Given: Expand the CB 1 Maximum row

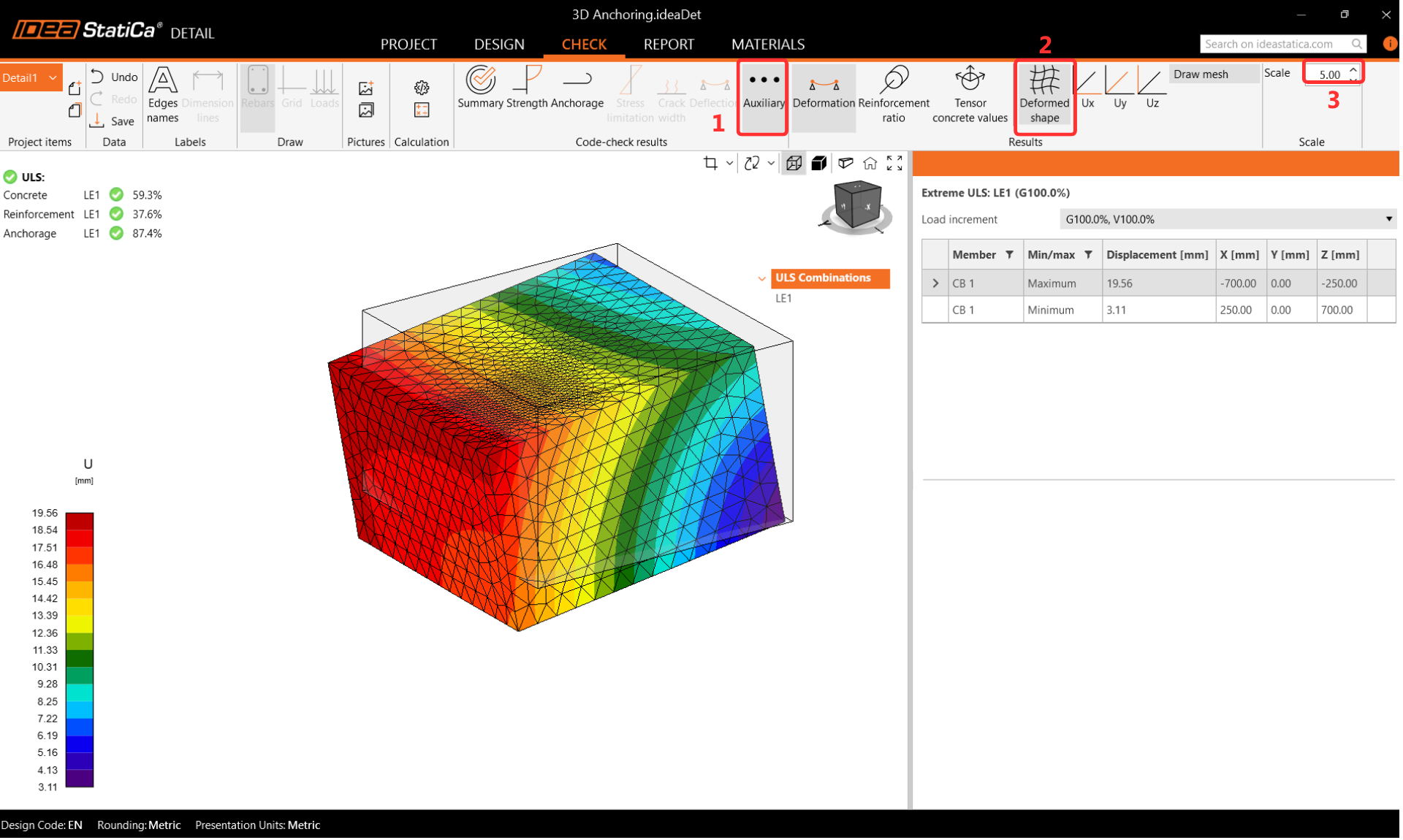Looking at the screenshot, I should [935, 283].
